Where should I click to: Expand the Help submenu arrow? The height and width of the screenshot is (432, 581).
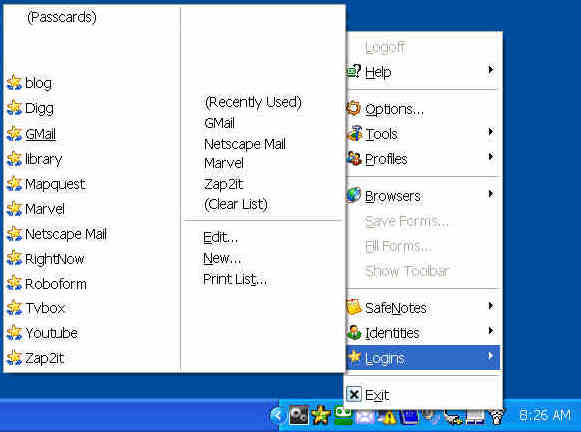point(491,70)
